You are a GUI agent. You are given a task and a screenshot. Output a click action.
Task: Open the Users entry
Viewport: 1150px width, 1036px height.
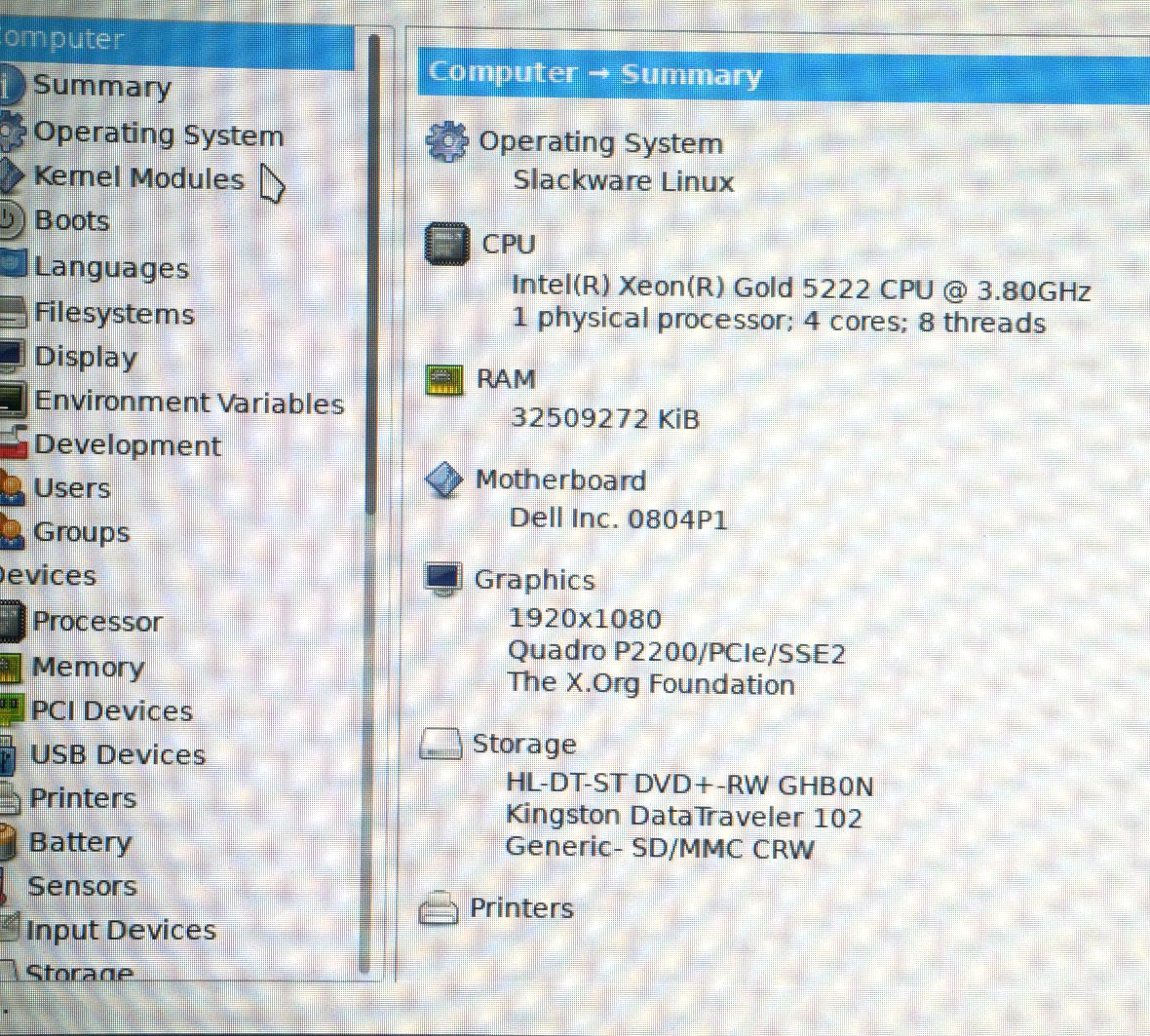tap(72, 488)
